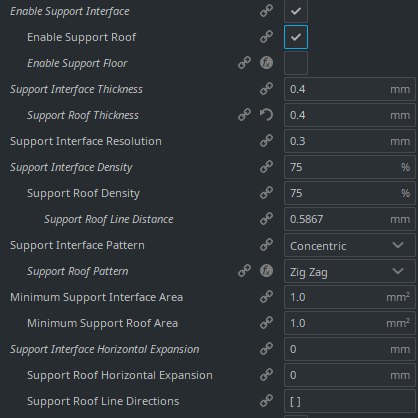Click link icon beside Support Roof Thickness

(x=244, y=115)
